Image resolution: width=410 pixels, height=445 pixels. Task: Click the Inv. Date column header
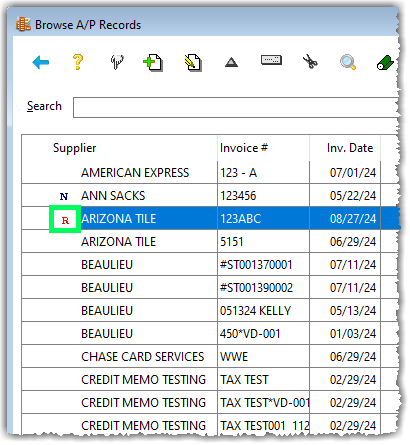tap(350, 148)
